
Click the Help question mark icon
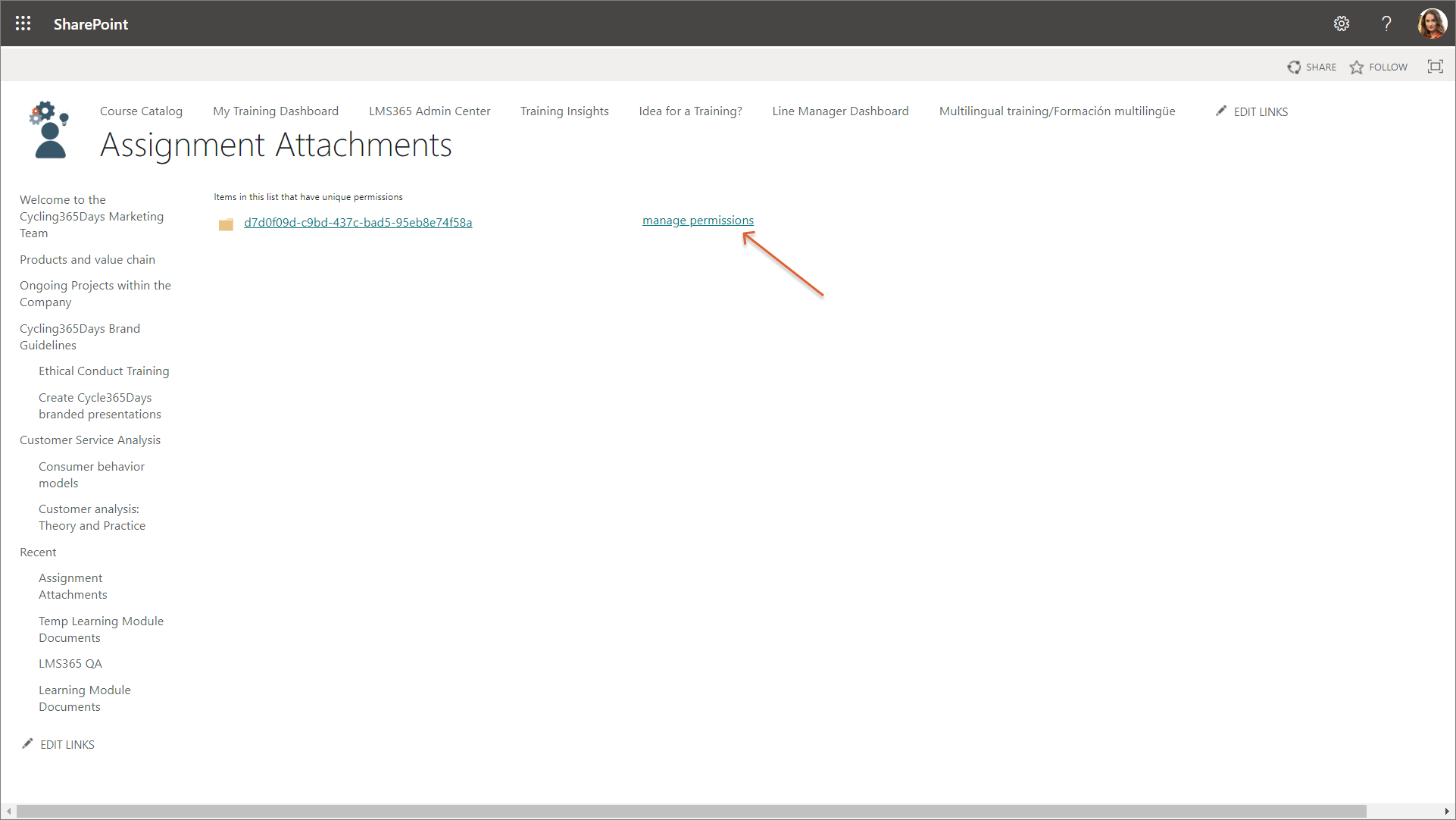[x=1386, y=23]
